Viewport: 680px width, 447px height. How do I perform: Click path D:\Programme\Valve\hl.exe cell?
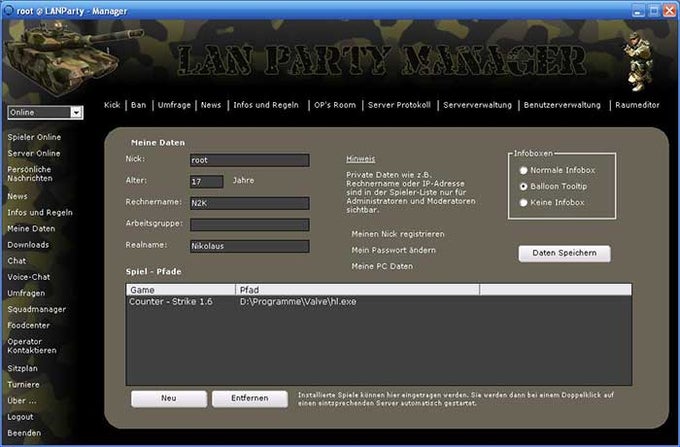pos(298,302)
